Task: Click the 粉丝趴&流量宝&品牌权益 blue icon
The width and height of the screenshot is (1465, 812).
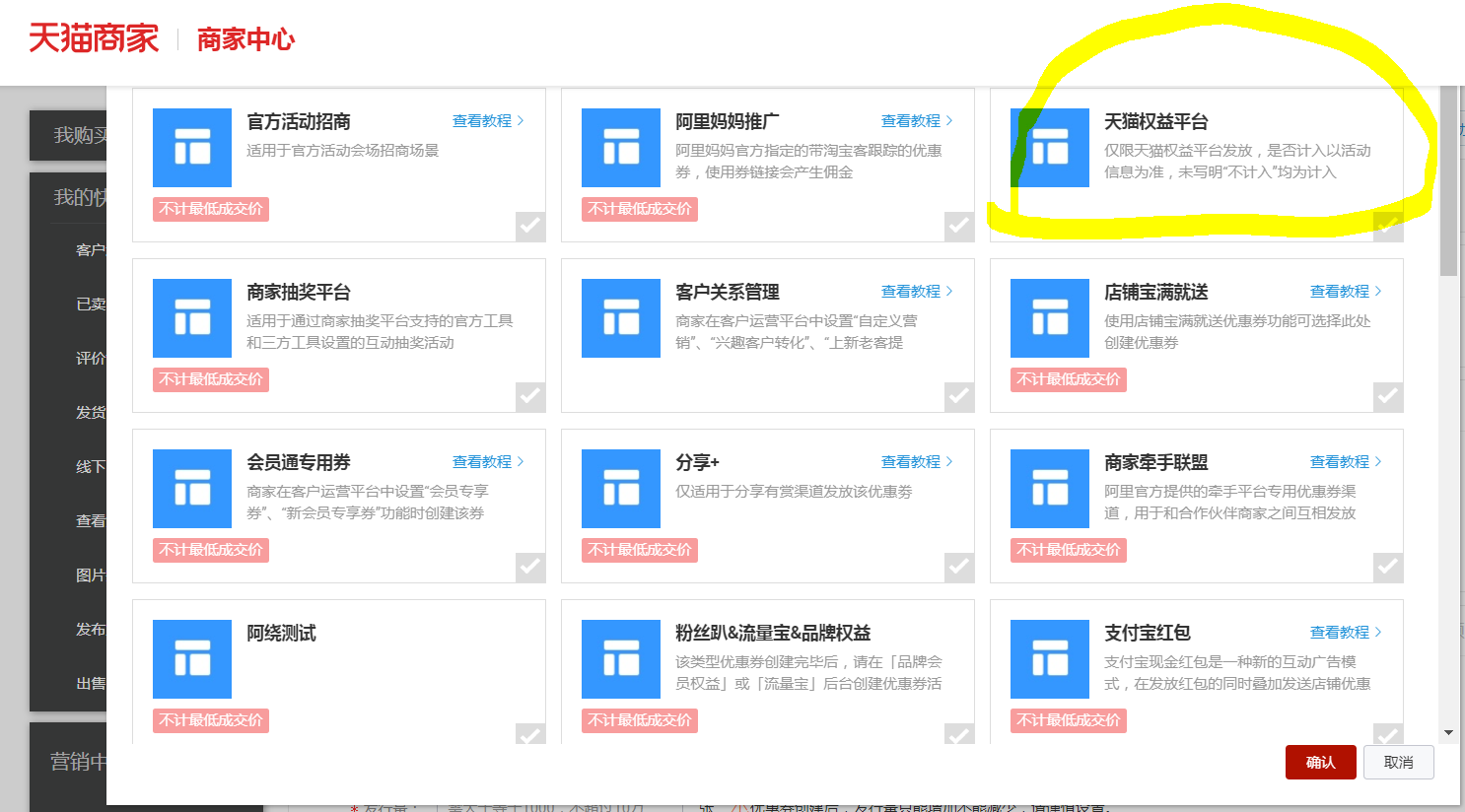Action: (621, 659)
